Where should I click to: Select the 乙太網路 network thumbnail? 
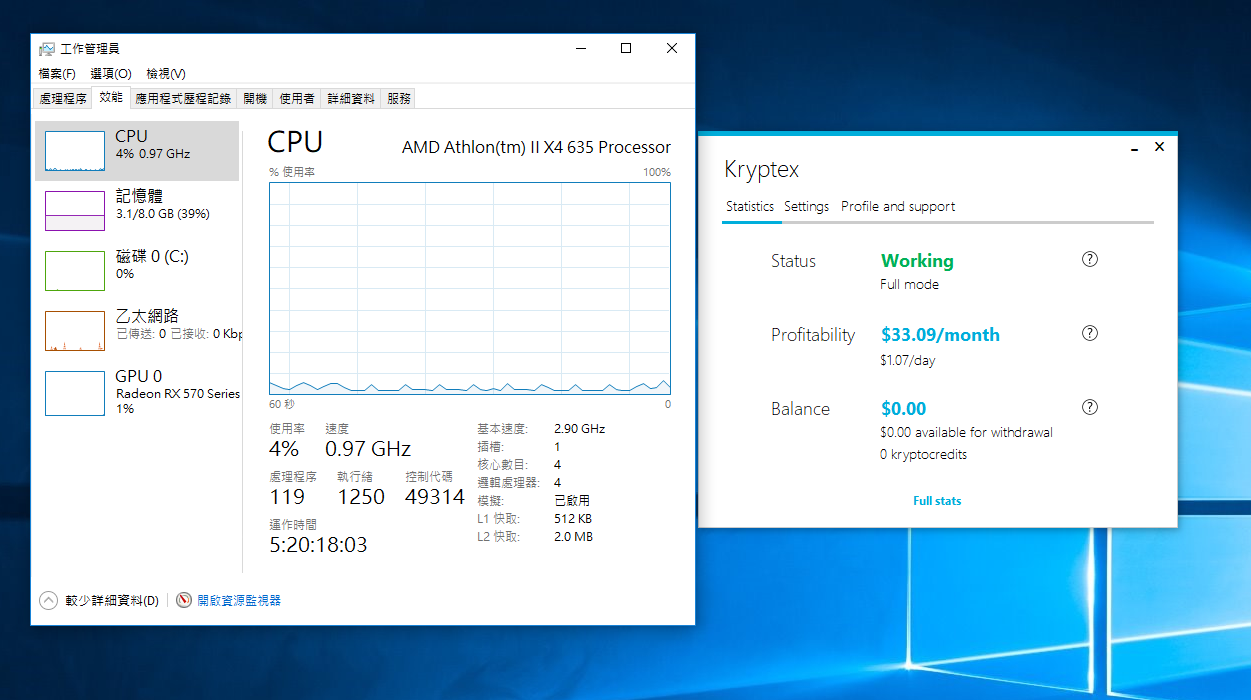click(75, 331)
